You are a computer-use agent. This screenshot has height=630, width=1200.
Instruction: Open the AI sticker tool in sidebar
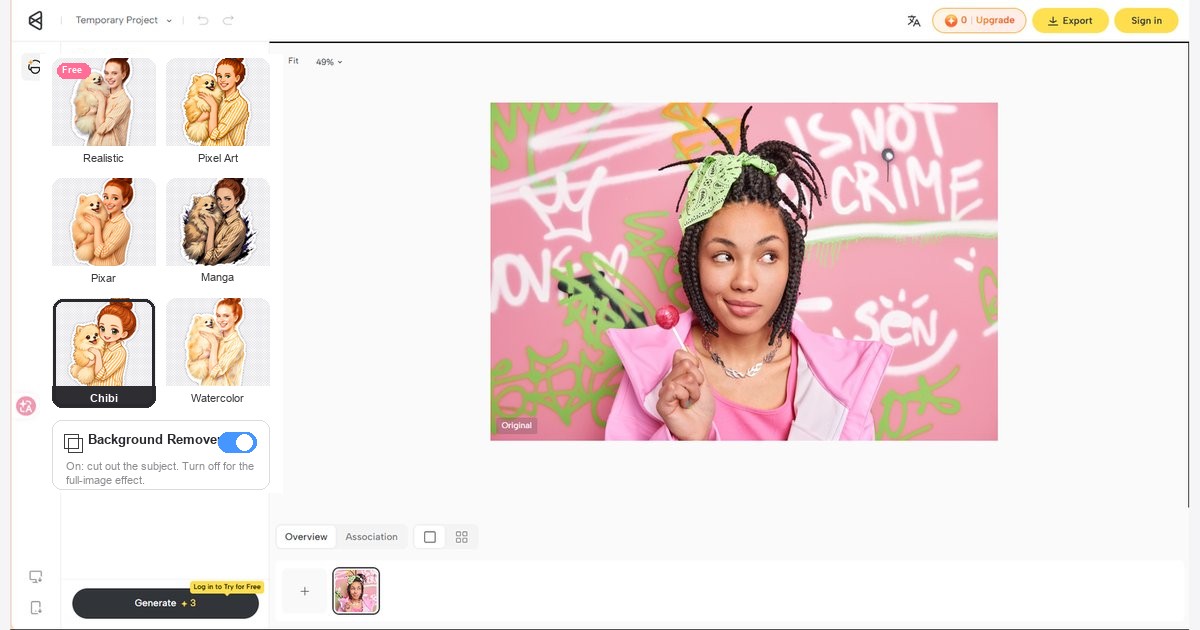pos(34,67)
